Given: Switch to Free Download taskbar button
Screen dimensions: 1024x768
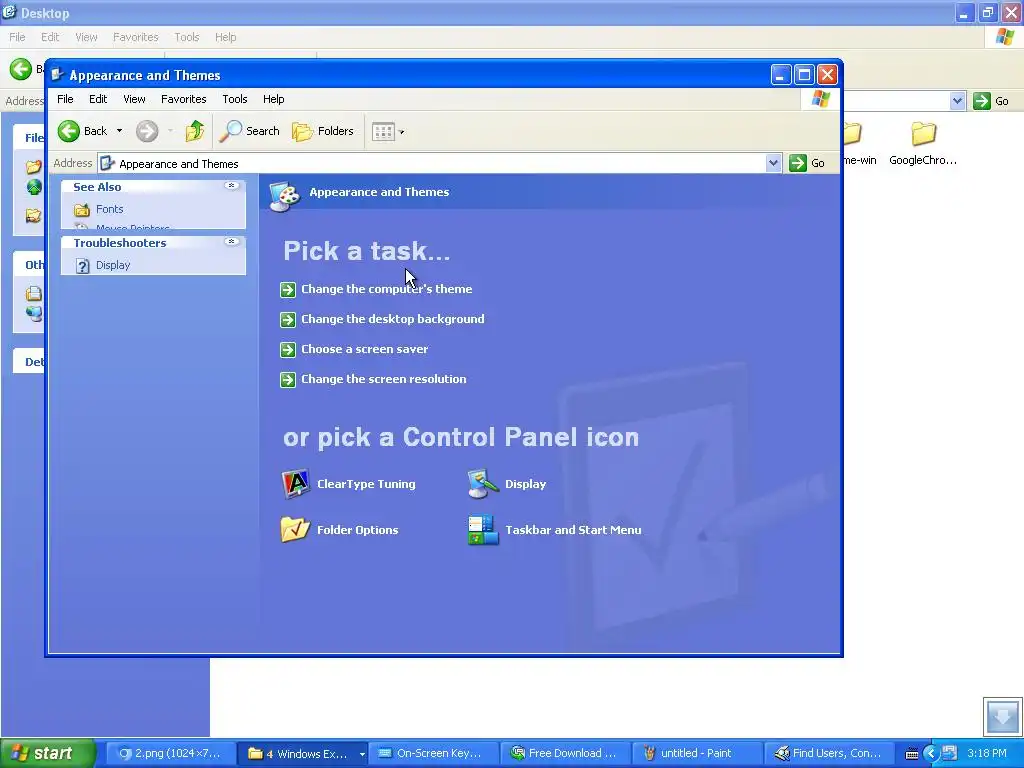Looking at the screenshot, I should pos(566,753).
